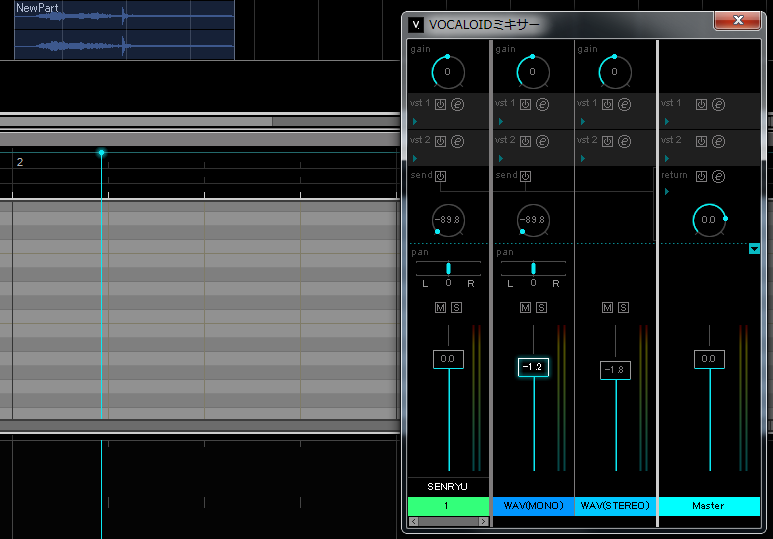Toggle vst 1 power on WAV(STEREO) channel
This screenshot has height=539, width=773.
(607, 105)
